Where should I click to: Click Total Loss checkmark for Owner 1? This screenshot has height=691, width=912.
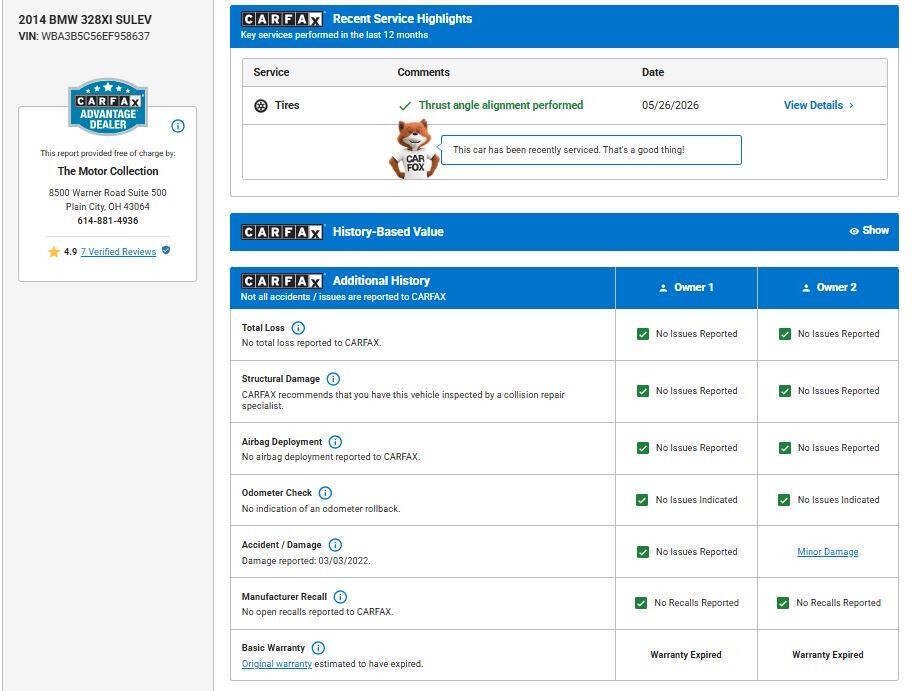click(x=643, y=334)
